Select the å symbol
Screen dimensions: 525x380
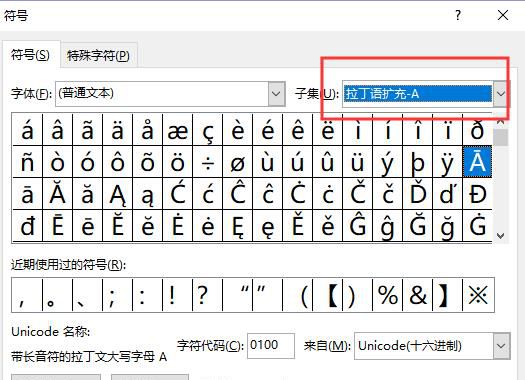tap(147, 131)
